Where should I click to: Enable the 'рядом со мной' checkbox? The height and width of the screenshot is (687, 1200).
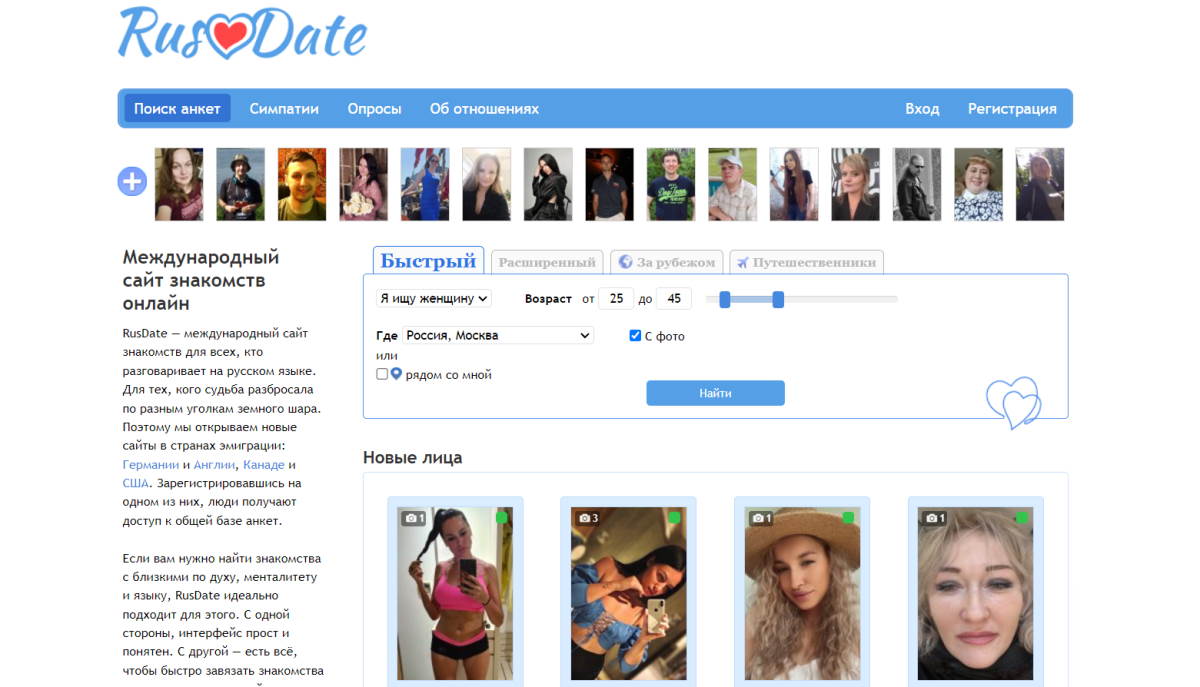point(382,374)
